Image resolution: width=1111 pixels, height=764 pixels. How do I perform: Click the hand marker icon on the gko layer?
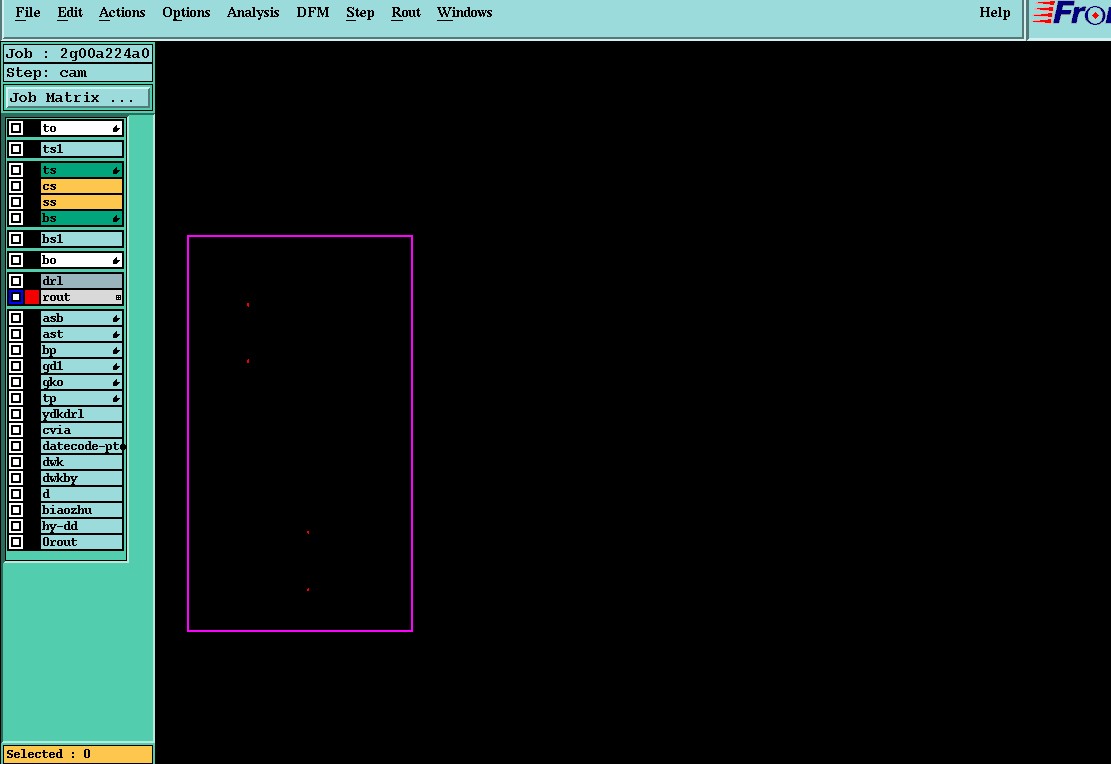coord(116,383)
